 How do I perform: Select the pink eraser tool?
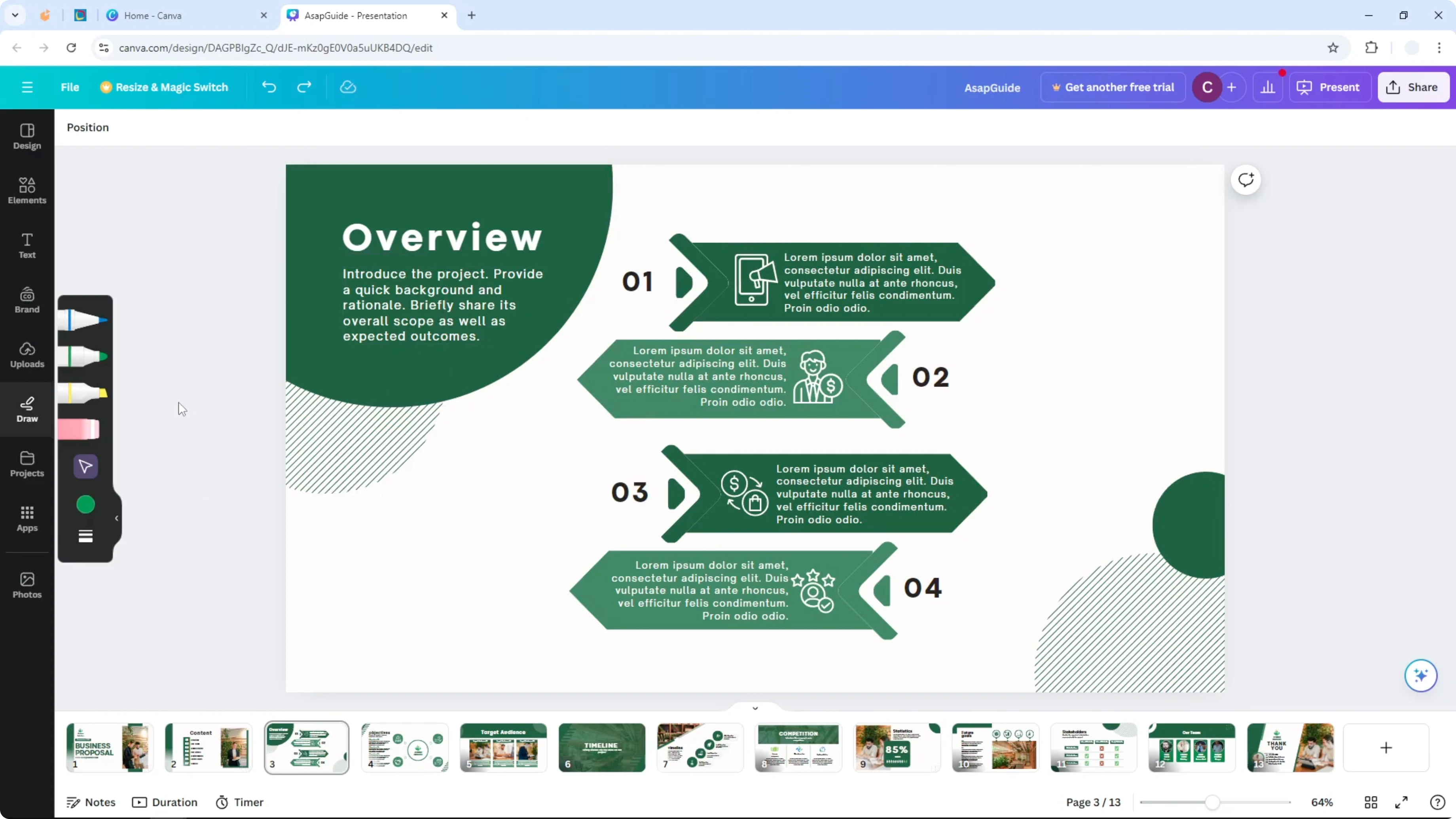pos(79,430)
